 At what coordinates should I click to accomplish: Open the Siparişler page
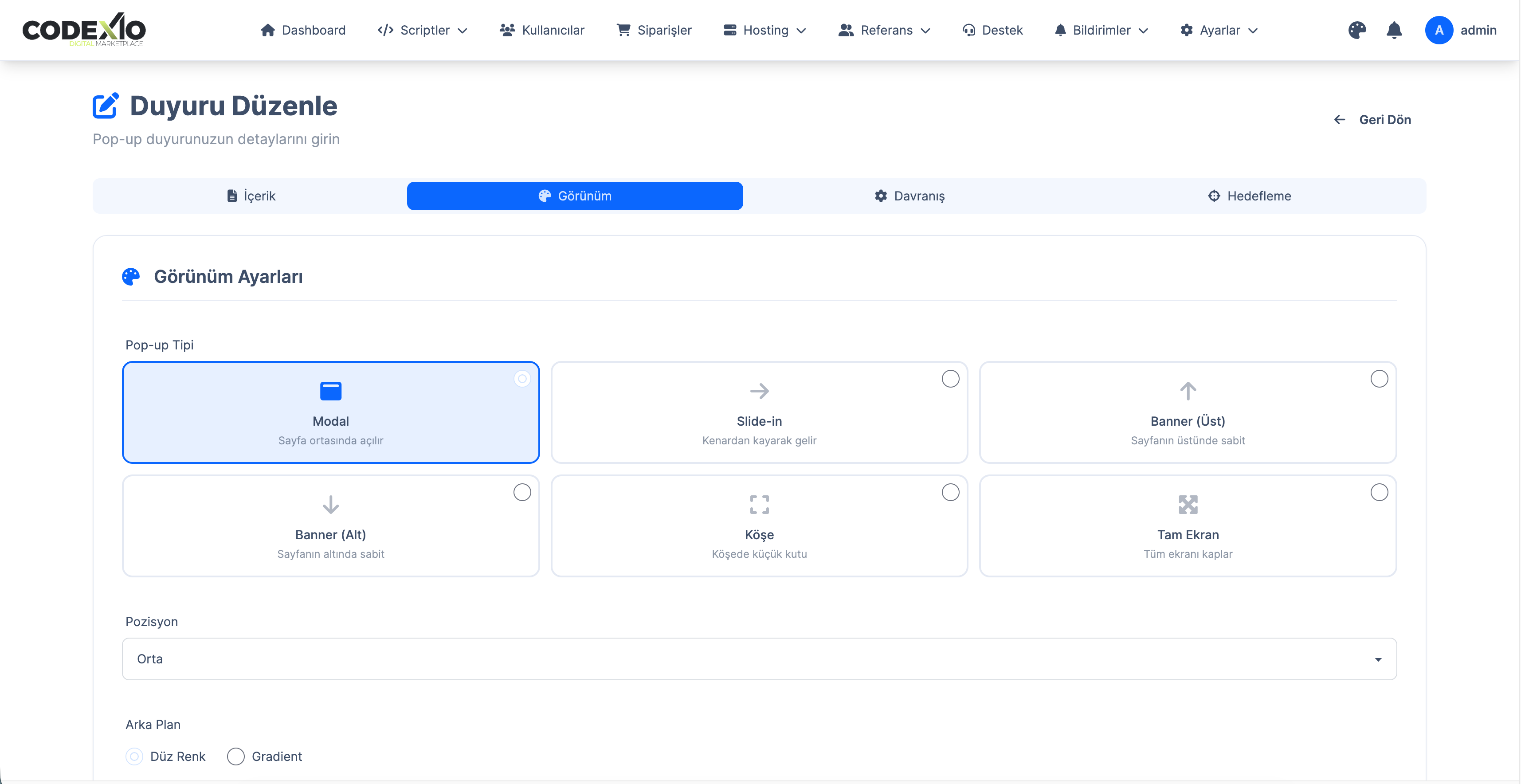click(x=654, y=30)
